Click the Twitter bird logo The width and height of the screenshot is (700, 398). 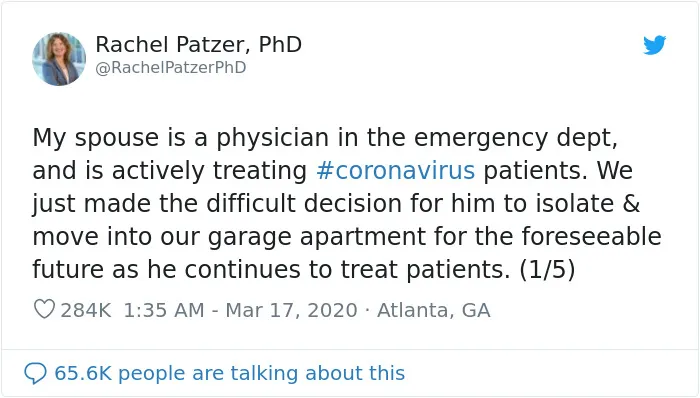[654, 45]
